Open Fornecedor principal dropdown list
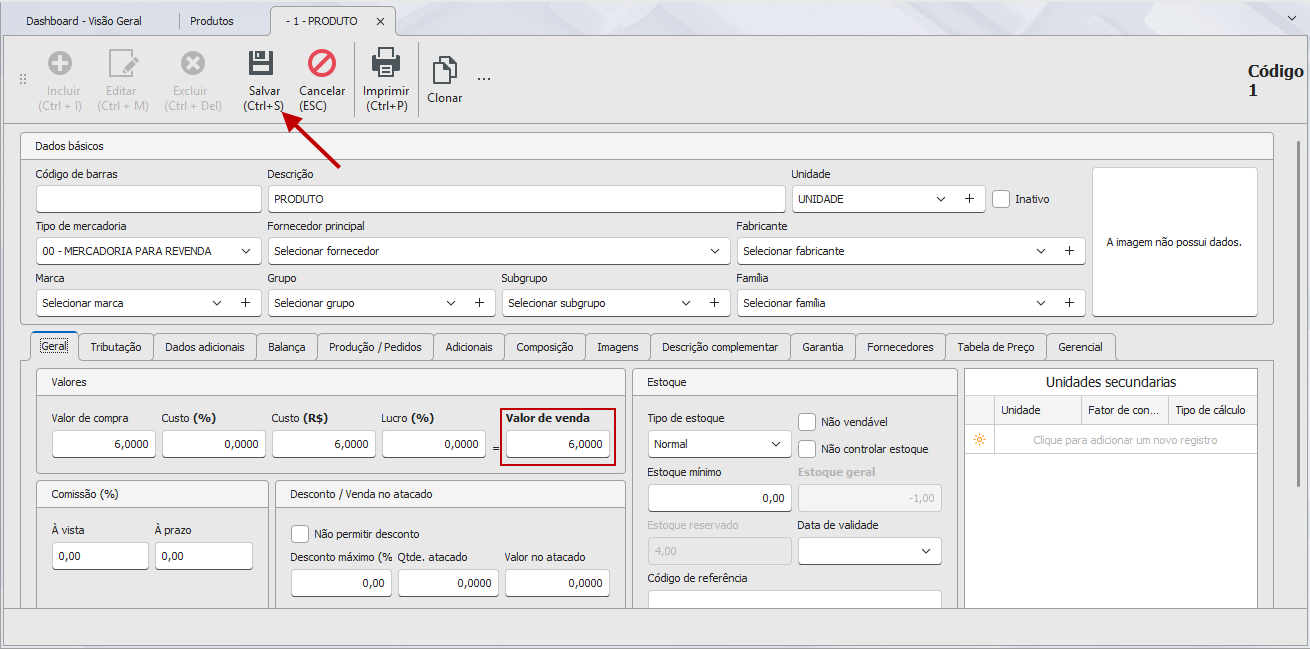 click(x=715, y=251)
